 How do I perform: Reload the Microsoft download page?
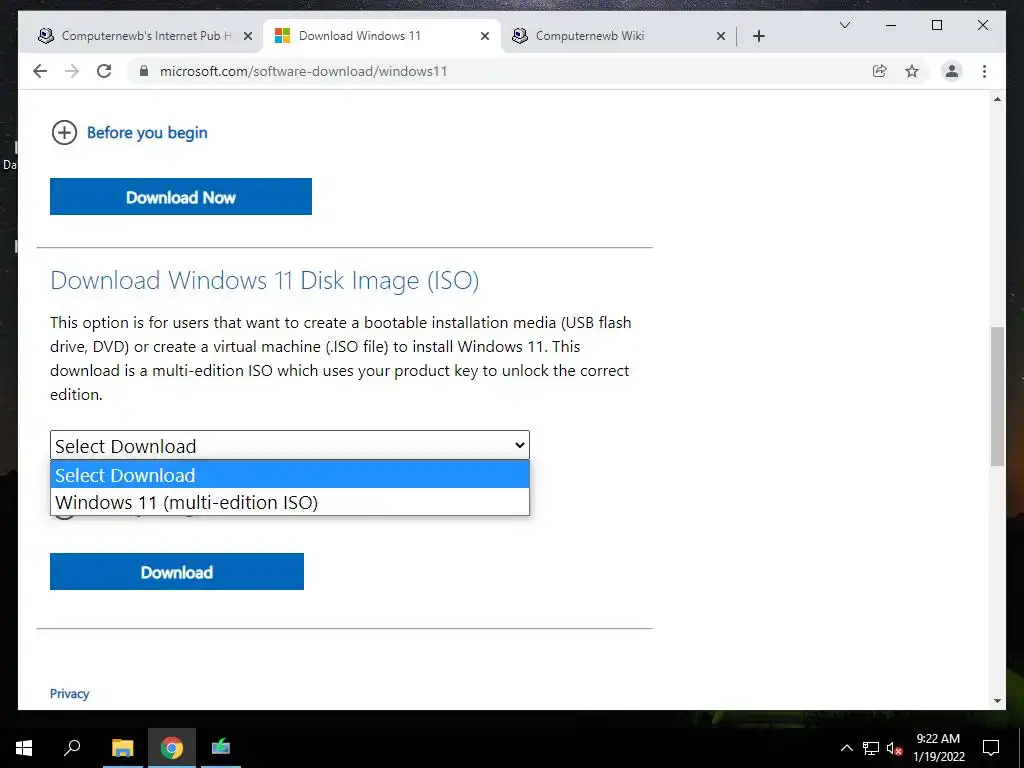point(104,71)
